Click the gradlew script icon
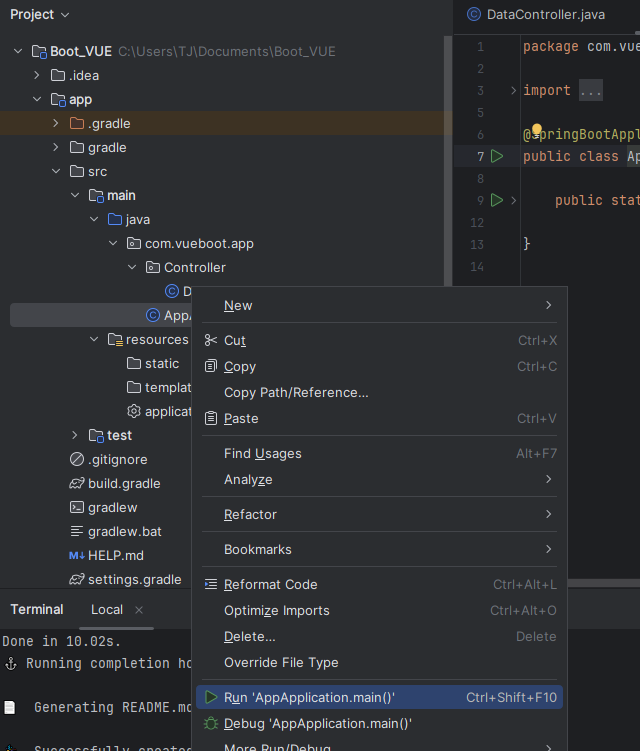Screen dimensions: 640x751 click(77, 507)
